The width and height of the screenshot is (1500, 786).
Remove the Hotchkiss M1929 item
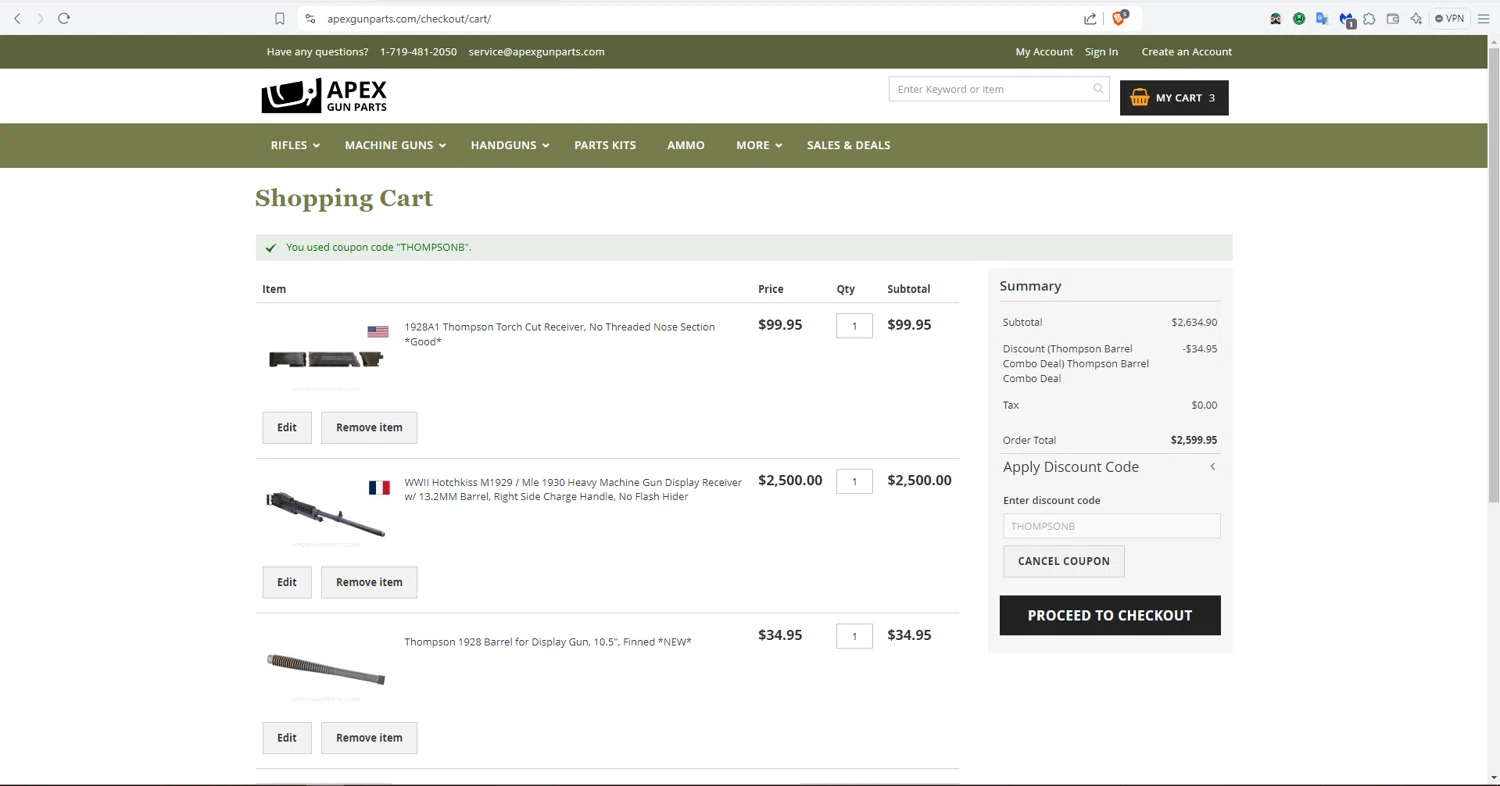coord(369,582)
